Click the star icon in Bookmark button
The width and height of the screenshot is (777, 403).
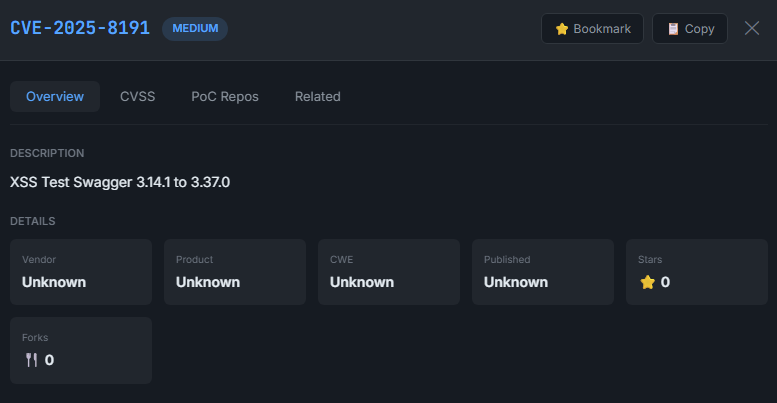pos(562,29)
